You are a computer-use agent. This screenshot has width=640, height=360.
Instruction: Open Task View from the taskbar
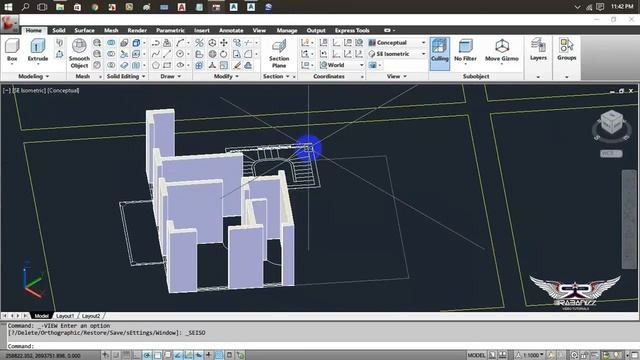click(42, 7)
